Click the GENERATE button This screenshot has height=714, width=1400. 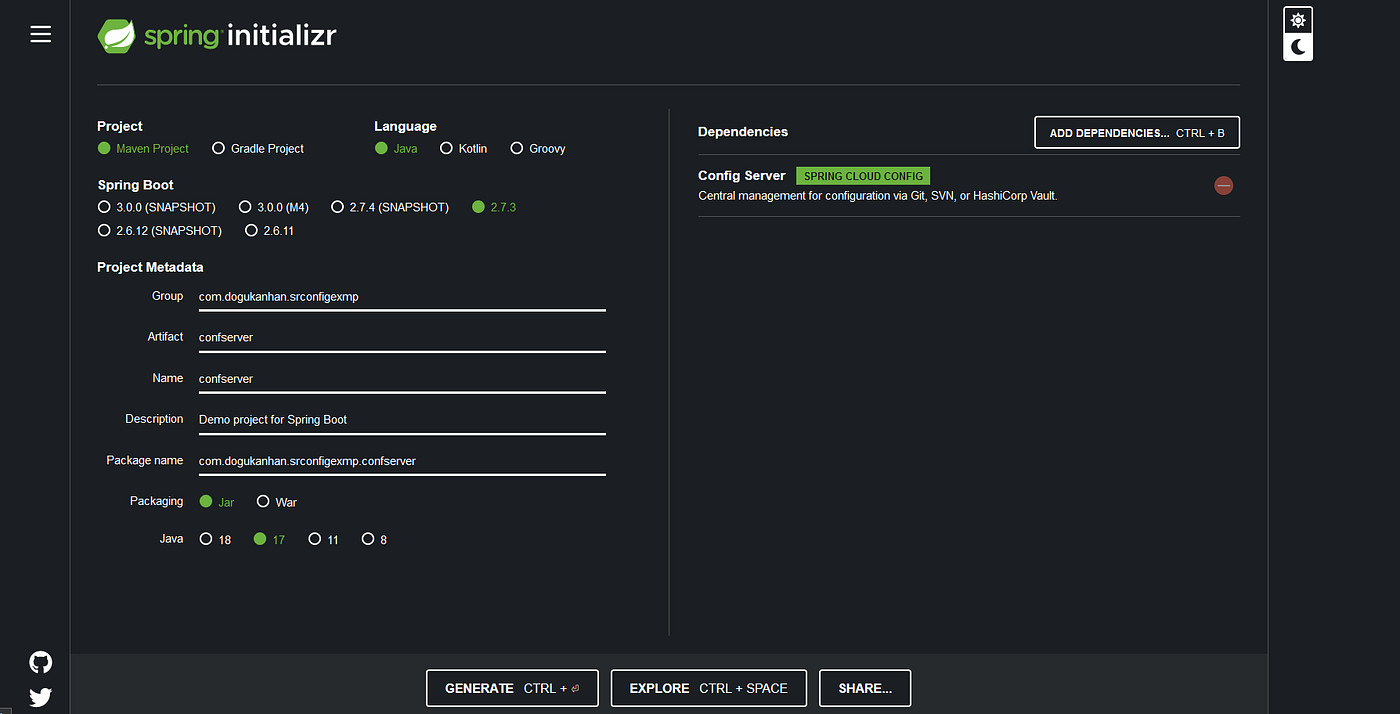(x=512, y=688)
